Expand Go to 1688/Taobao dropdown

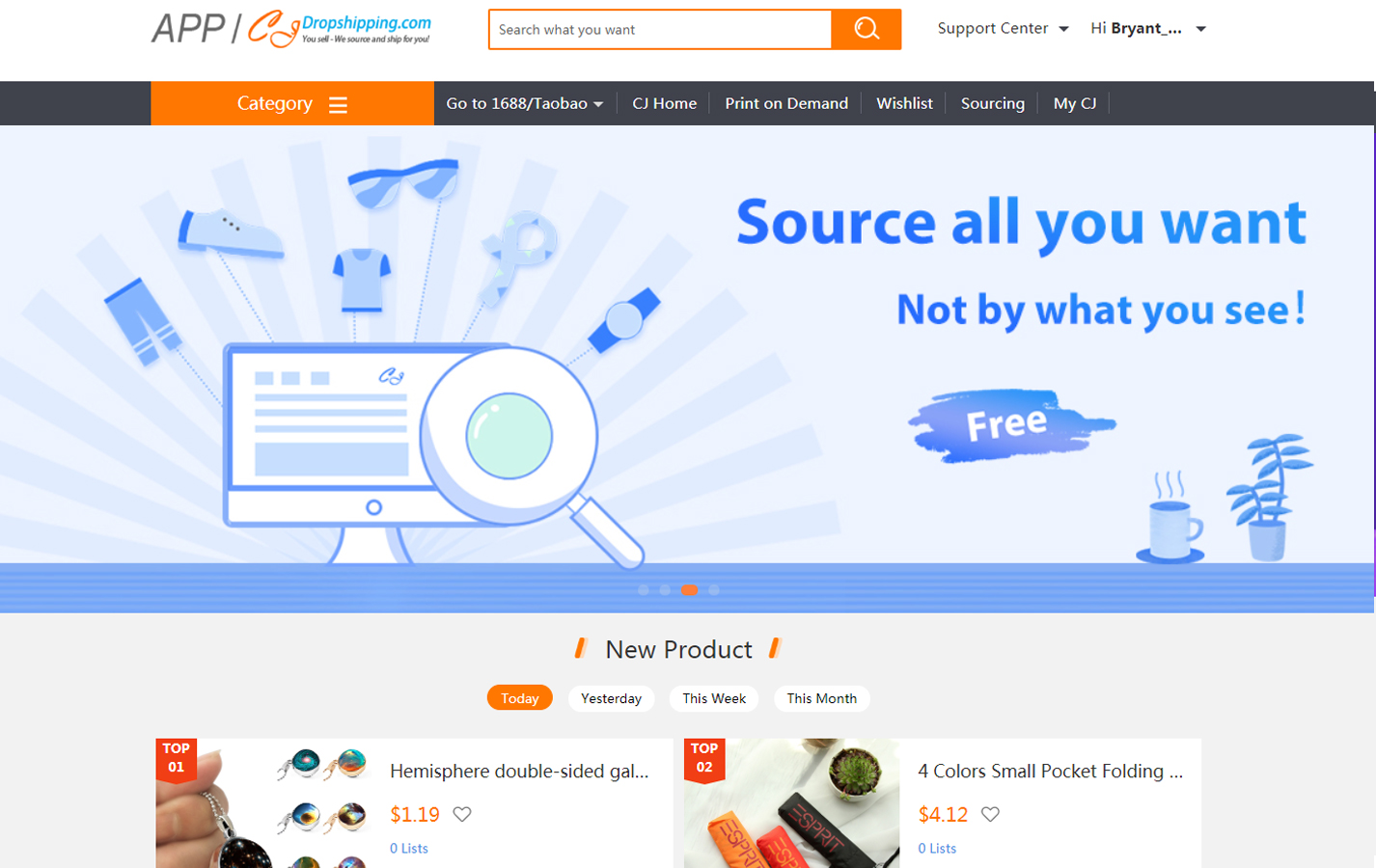tap(524, 103)
